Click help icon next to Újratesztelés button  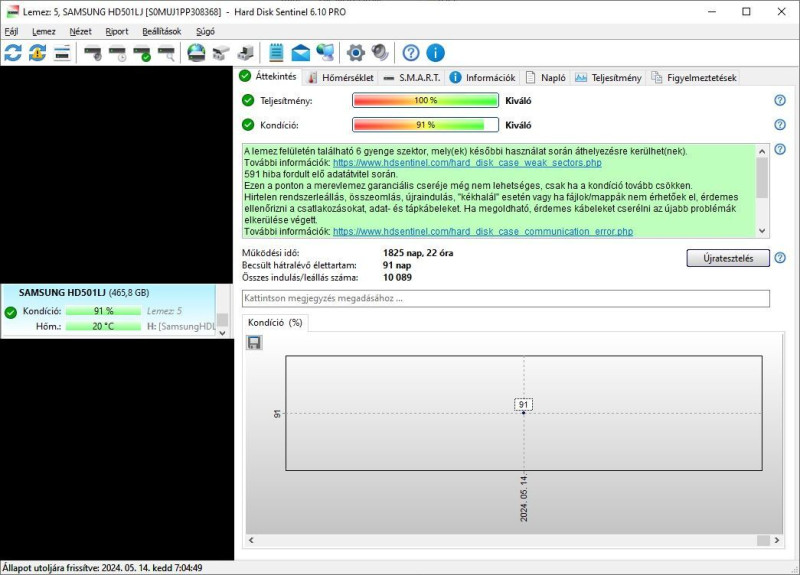[780, 258]
